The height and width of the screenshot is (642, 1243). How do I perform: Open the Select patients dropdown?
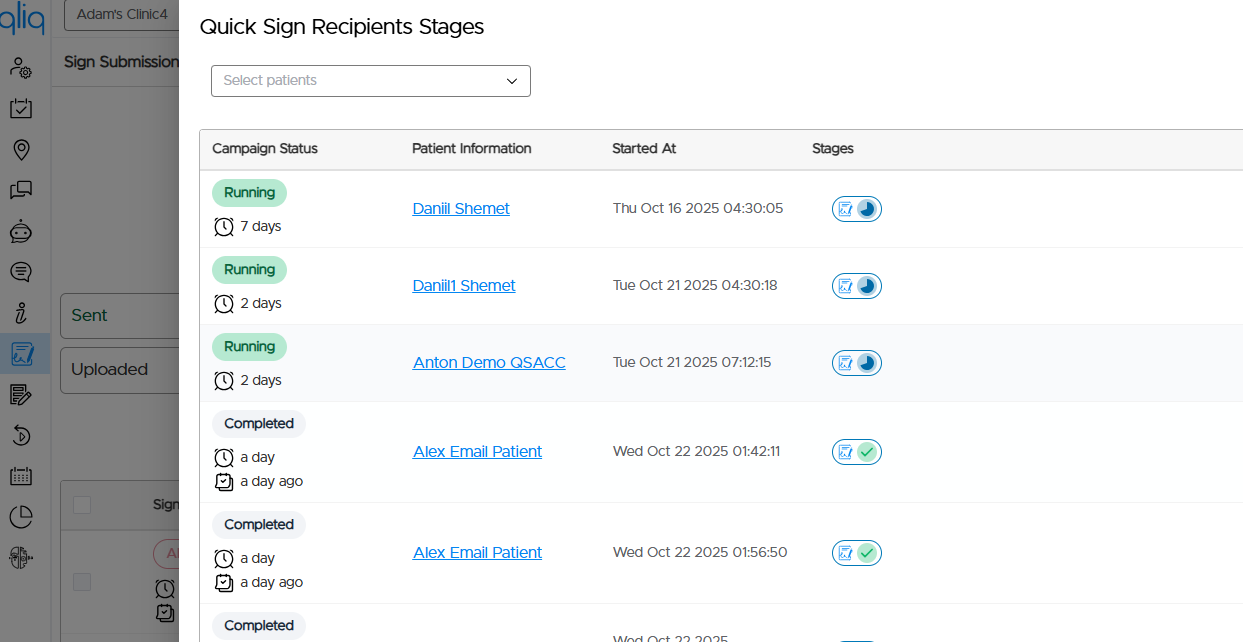[x=370, y=81]
